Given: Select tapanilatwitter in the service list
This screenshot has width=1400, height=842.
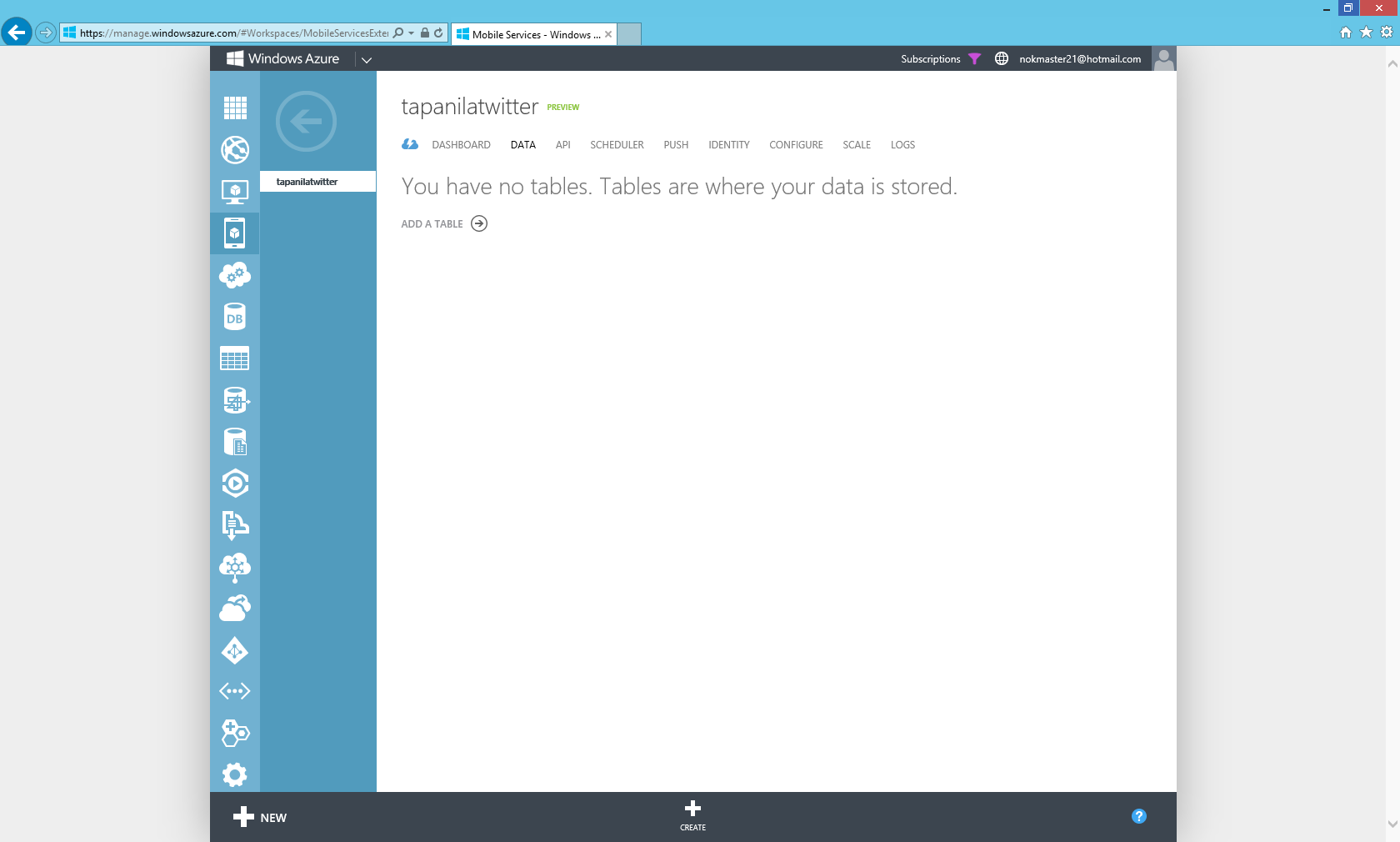Looking at the screenshot, I should pyautogui.click(x=318, y=182).
